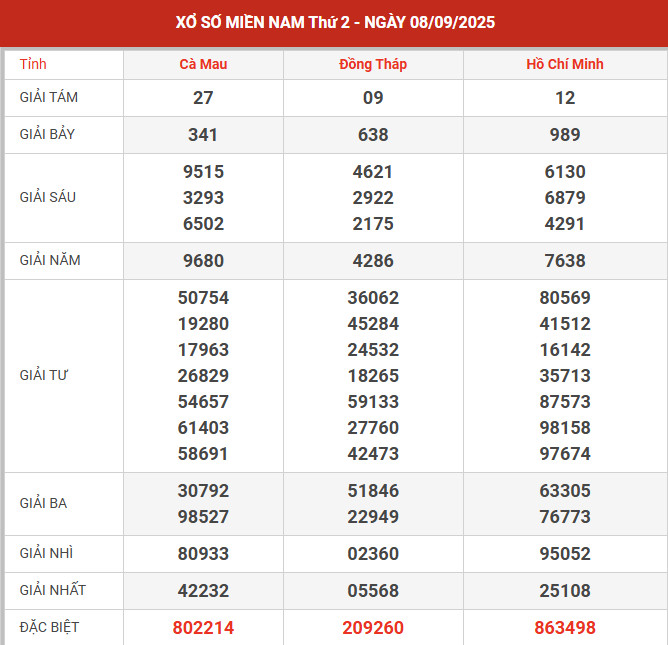668x645 pixels.
Task: Click giải sáu number 6502
Action: (203, 224)
